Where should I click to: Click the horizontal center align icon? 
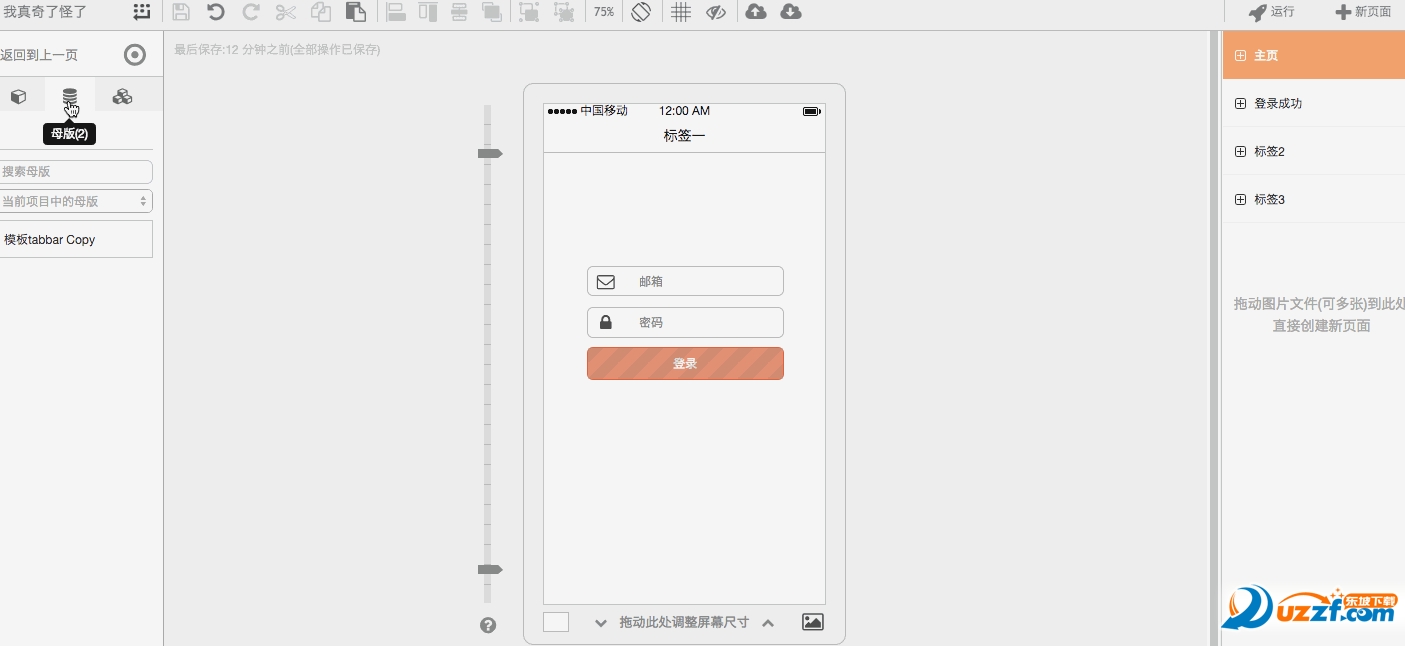460,12
